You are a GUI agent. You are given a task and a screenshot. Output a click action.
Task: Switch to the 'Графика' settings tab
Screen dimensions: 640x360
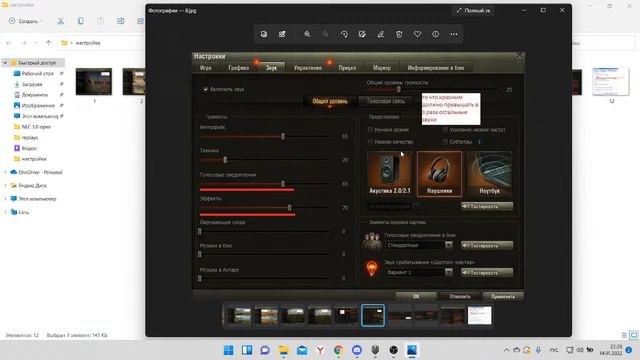238,68
